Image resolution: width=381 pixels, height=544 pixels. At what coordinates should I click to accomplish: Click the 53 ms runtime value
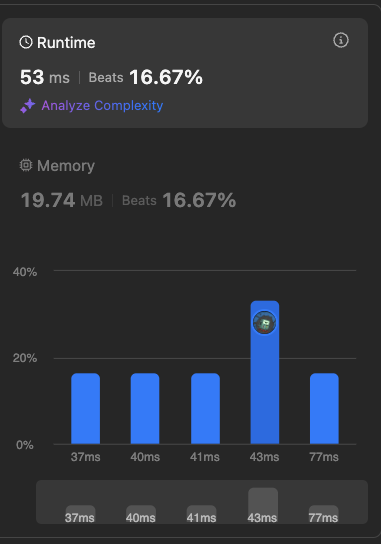click(45, 77)
